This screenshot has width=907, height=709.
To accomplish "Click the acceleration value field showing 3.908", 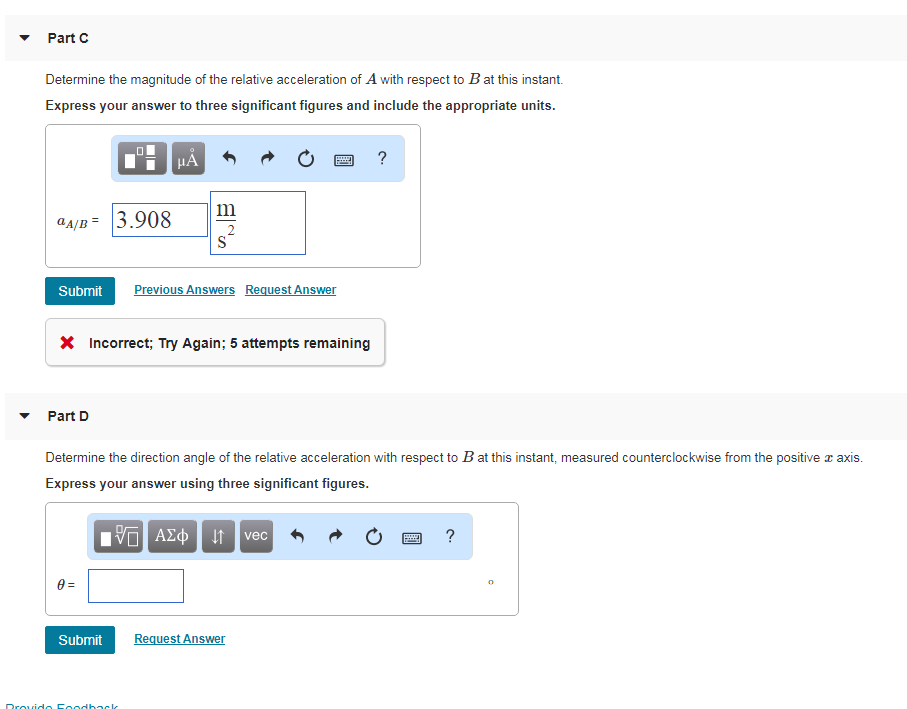I will click(160, 220).
